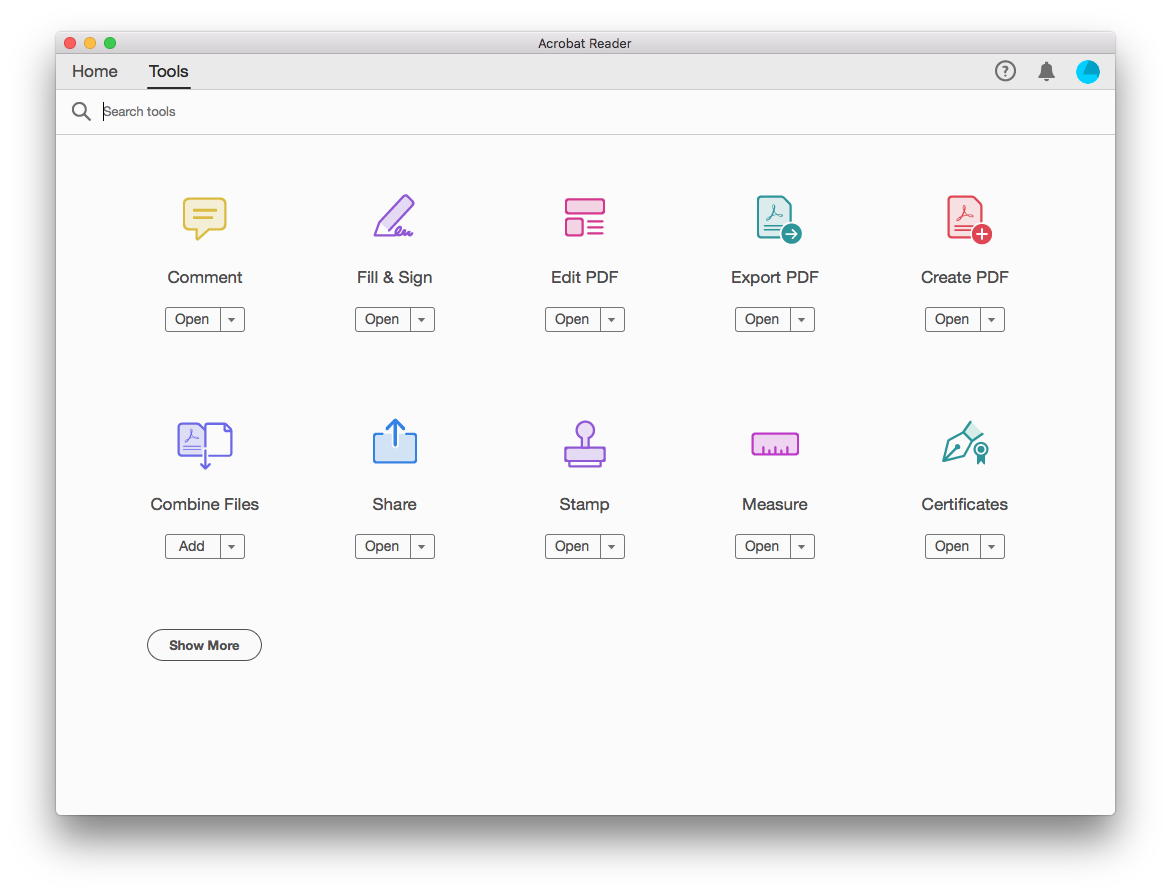Expand the Create PDF dropdown arrow
The width and height of the screenshot is (1171, 895).
993,320
